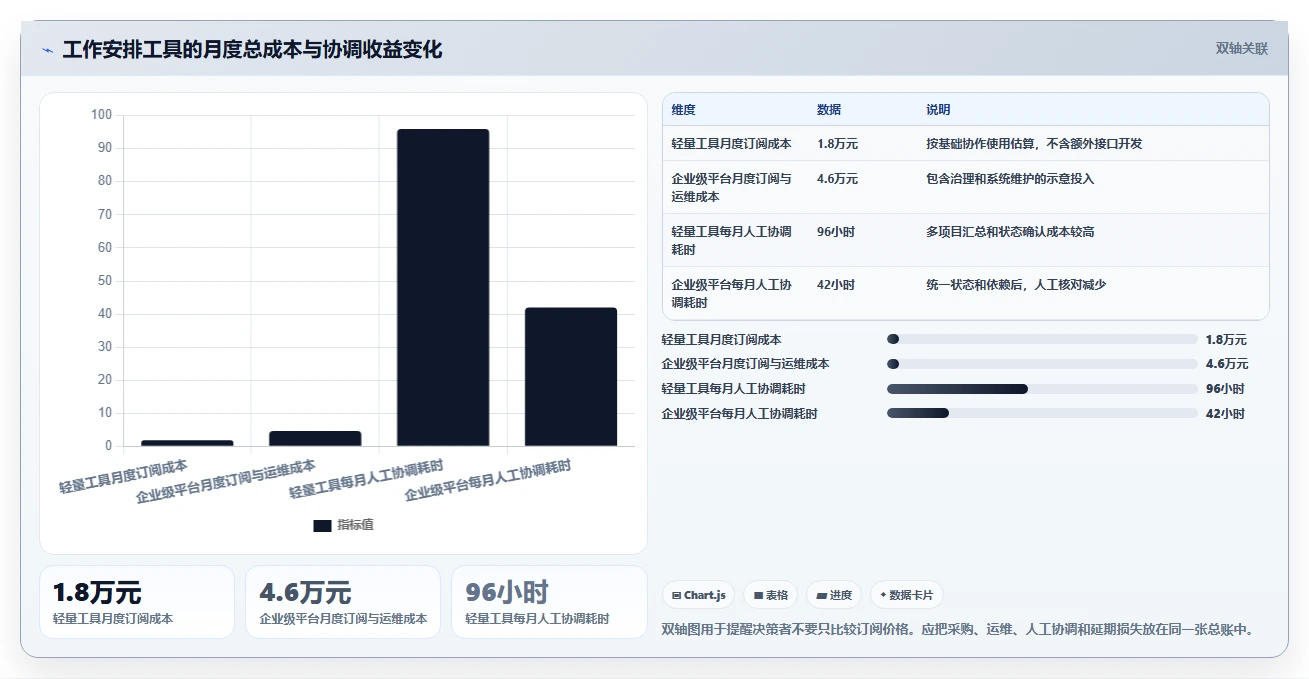Click progress label 企业级平台每月人工协调耗时
The image size is (1309, 679).
pos(740,413)
